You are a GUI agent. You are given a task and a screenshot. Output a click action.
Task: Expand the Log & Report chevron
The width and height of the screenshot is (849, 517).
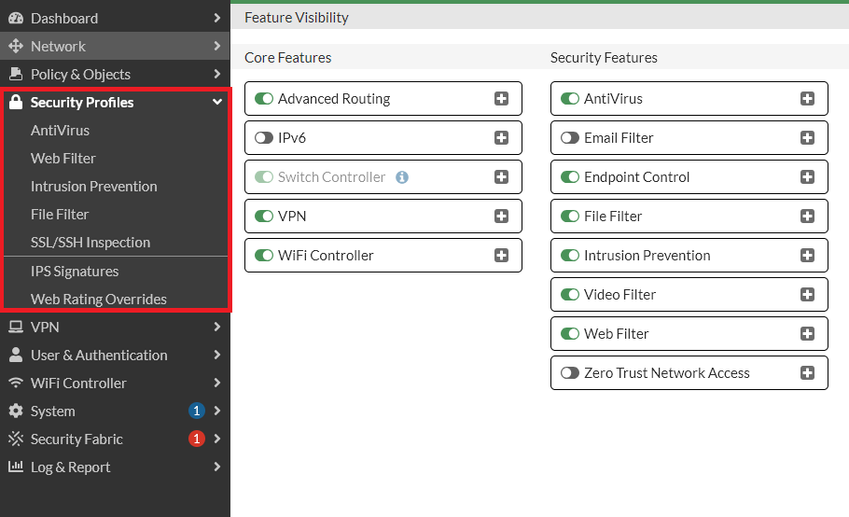pyautogui.click(x=217, y=467)
